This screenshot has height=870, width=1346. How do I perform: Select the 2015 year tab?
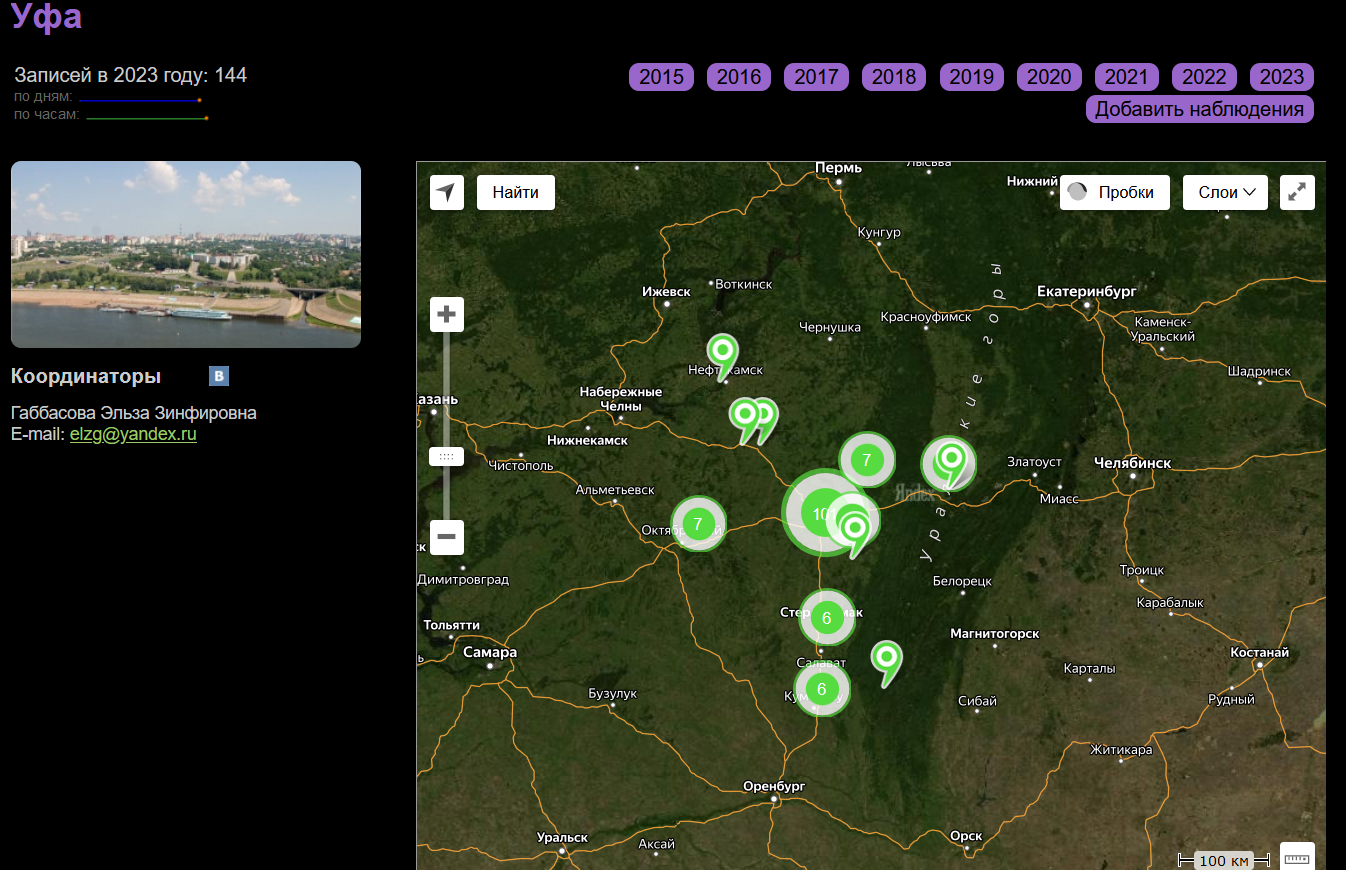tap(661, 77)
